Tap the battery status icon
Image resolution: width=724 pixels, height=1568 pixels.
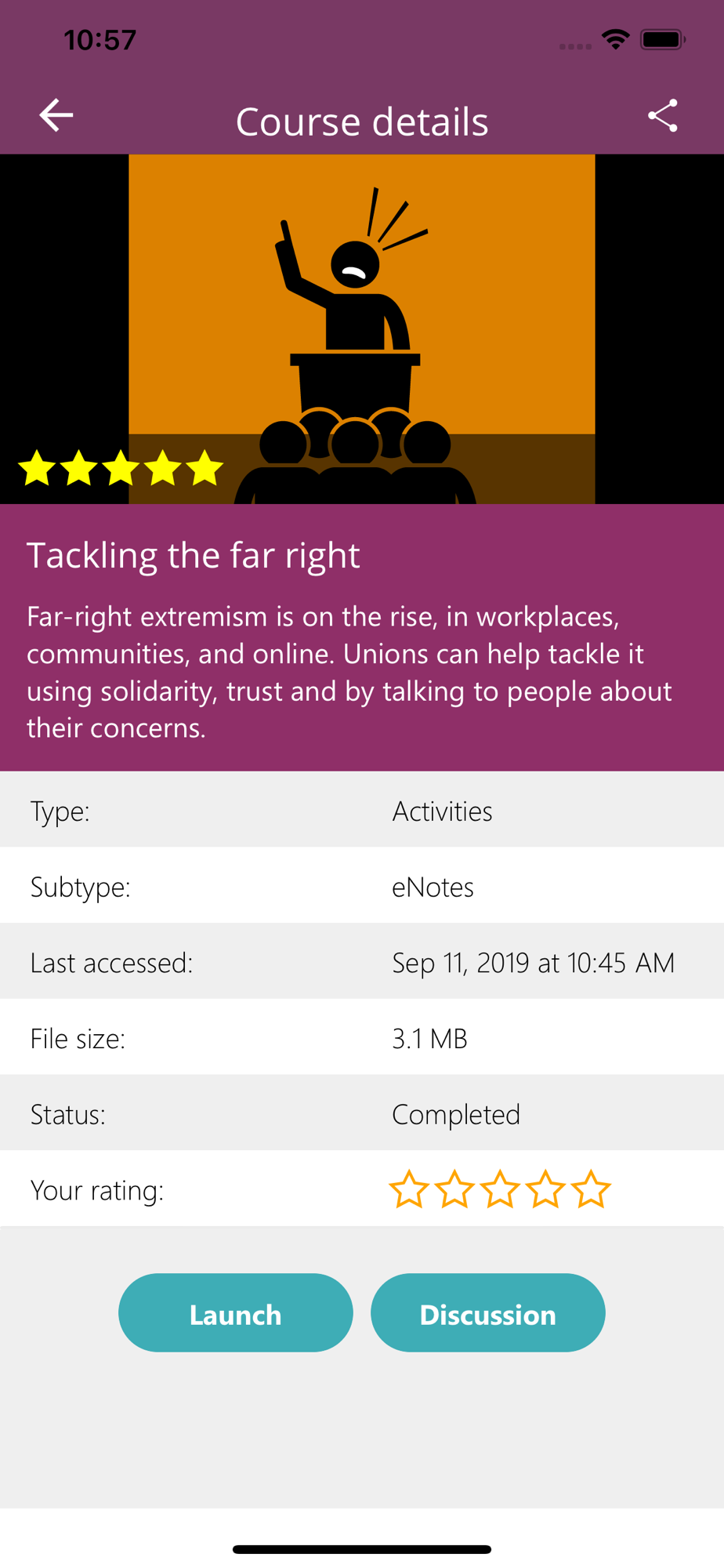[663, 39]
